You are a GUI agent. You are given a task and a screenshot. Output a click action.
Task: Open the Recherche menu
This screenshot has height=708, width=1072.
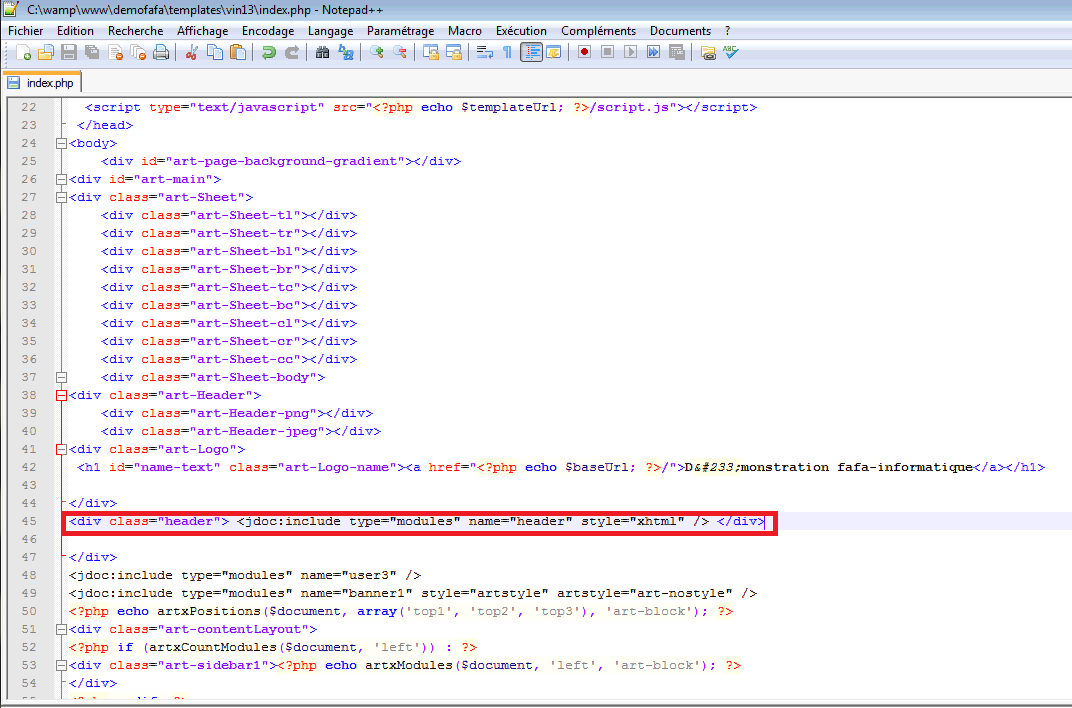[135, 31]
